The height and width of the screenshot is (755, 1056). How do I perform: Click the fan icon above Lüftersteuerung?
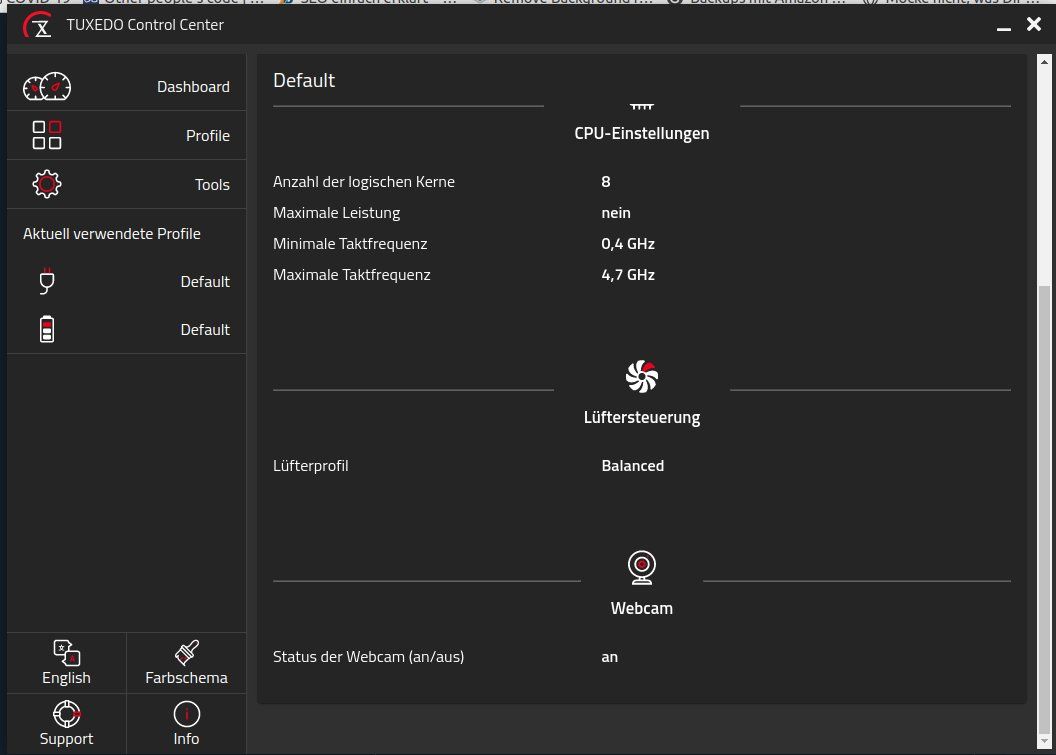(x=642, y=376)
